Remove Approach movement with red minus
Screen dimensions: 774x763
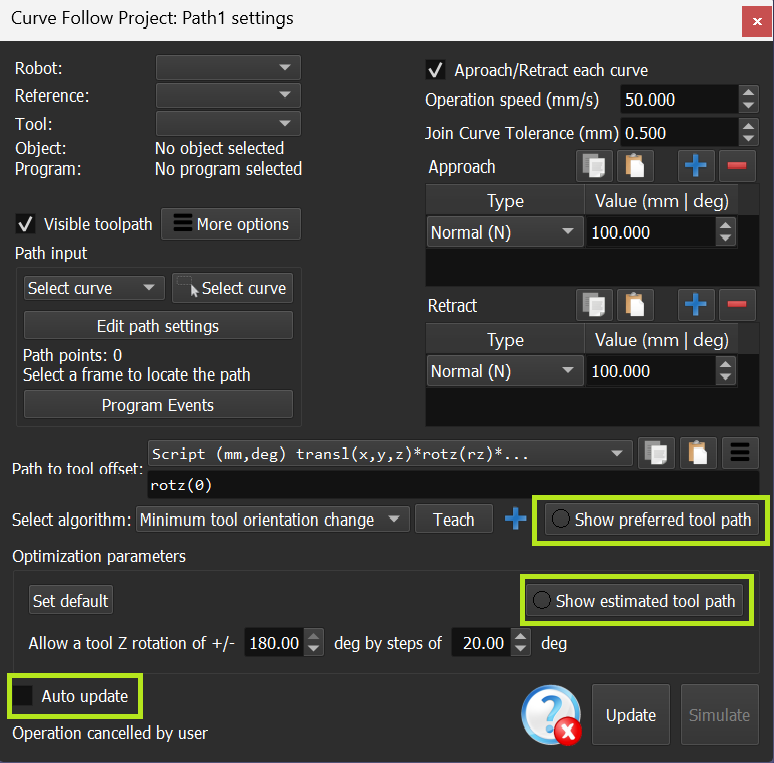pyautogui.click(x=736, y=166)
